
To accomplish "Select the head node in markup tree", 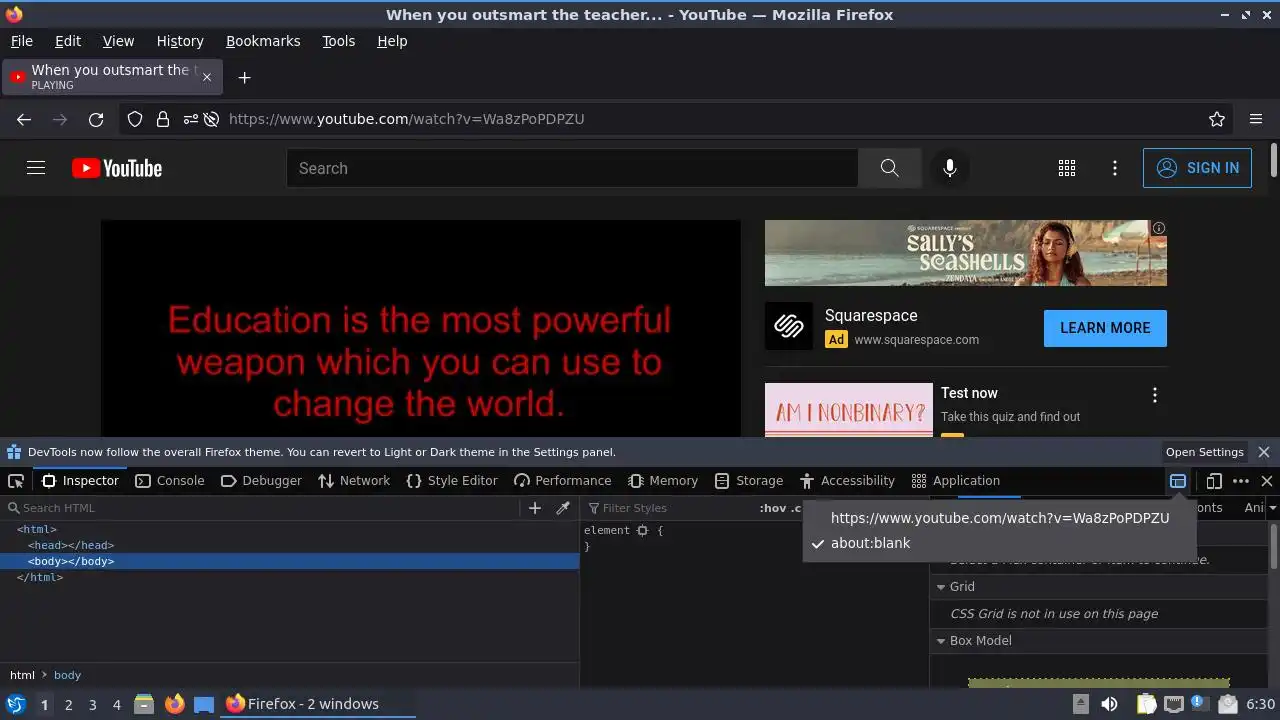I will coord(71,545).
